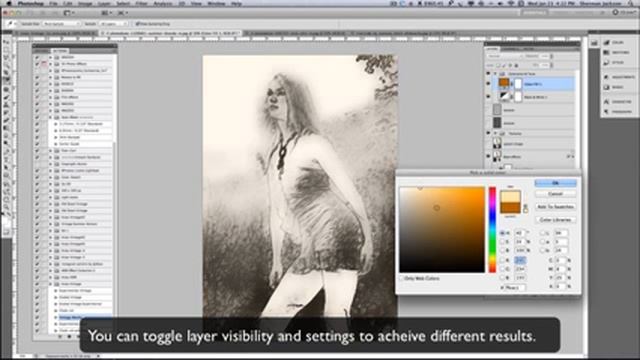Open the layer blend mode dropdown

click(505, 56)
